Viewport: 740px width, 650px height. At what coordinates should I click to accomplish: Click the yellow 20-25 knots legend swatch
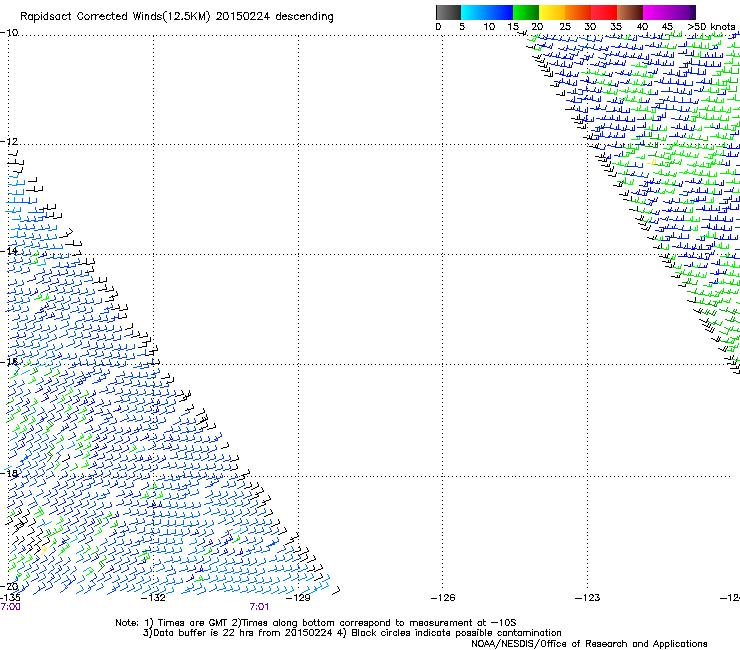coord(552,12)
